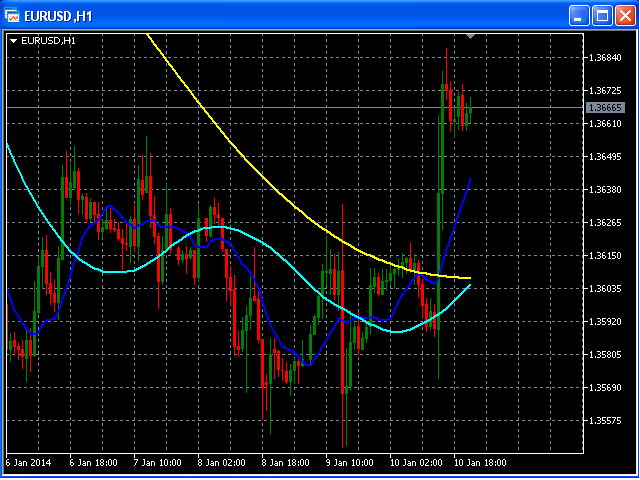Click the '9 Jan 10:00' time axis label
Screen dimensions: 640x480
pyautogui.click(x=348, y=463)
